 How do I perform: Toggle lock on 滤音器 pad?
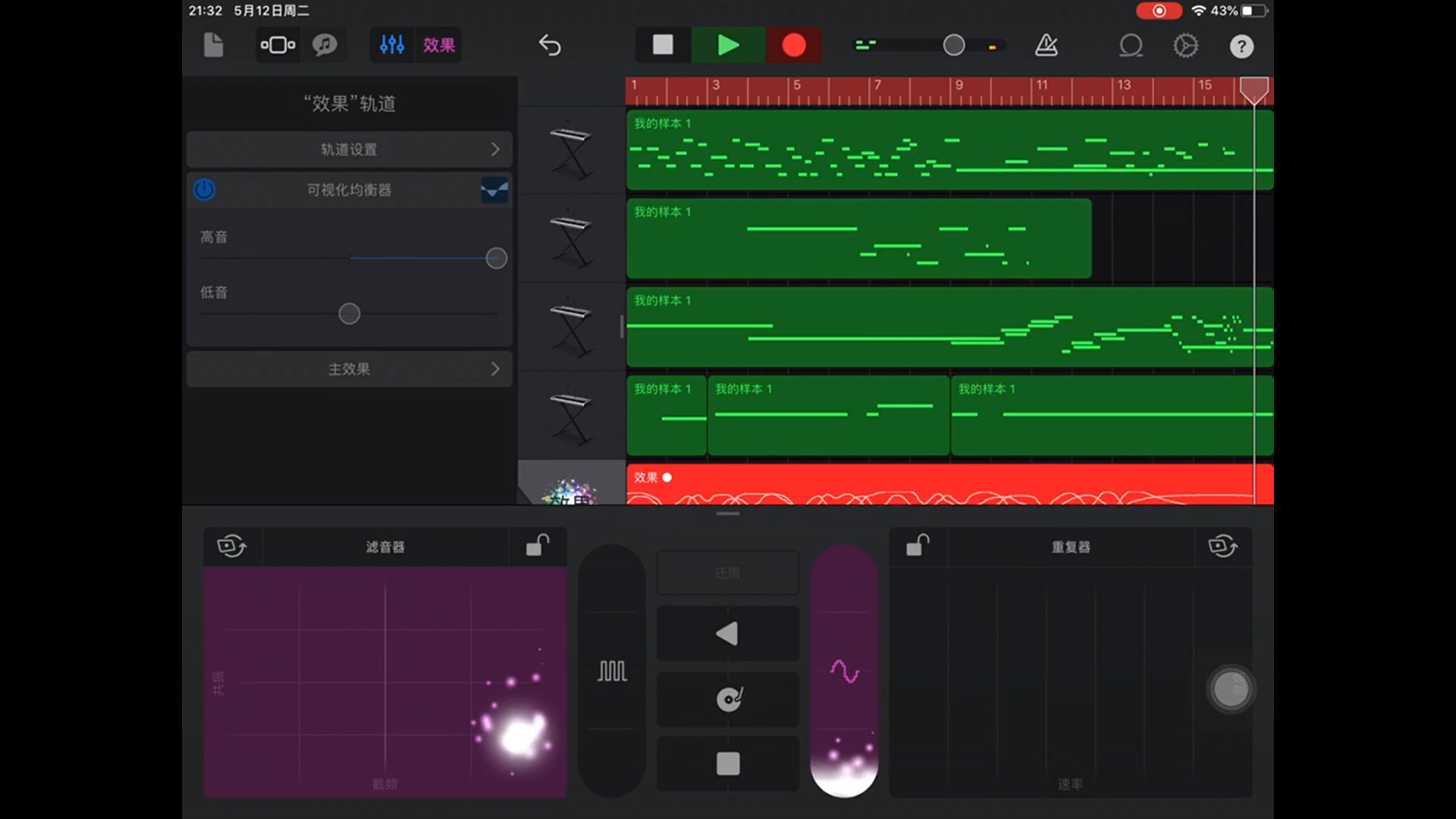tap(538, 545)
